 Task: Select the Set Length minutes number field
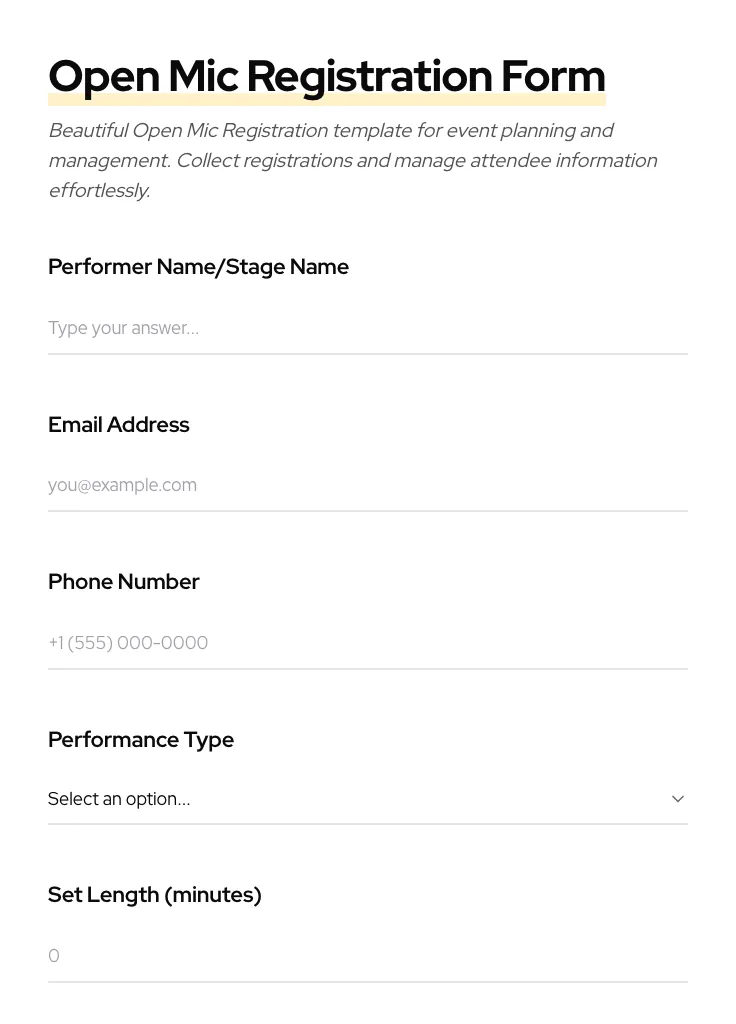(x=367, y=956)
